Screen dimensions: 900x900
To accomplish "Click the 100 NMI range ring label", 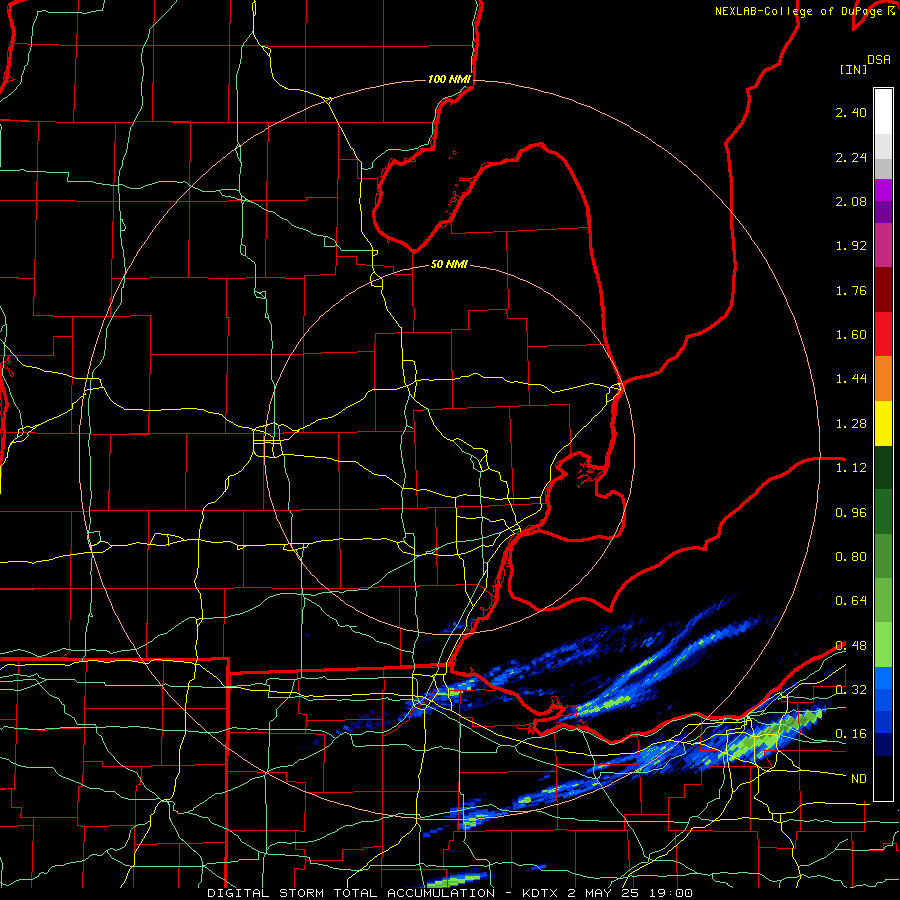I will [449, 79].
